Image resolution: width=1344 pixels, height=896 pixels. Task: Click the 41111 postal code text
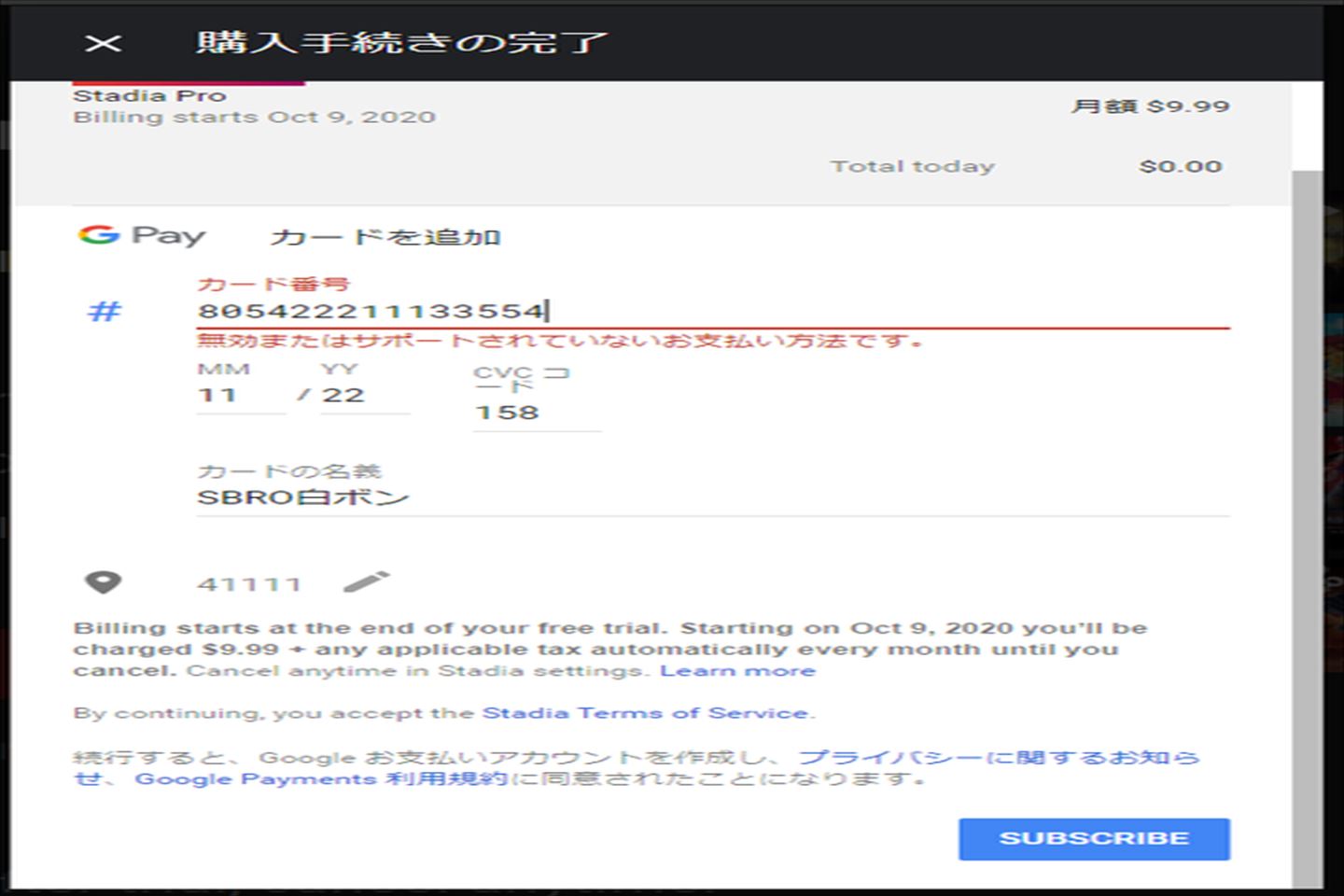249,584
